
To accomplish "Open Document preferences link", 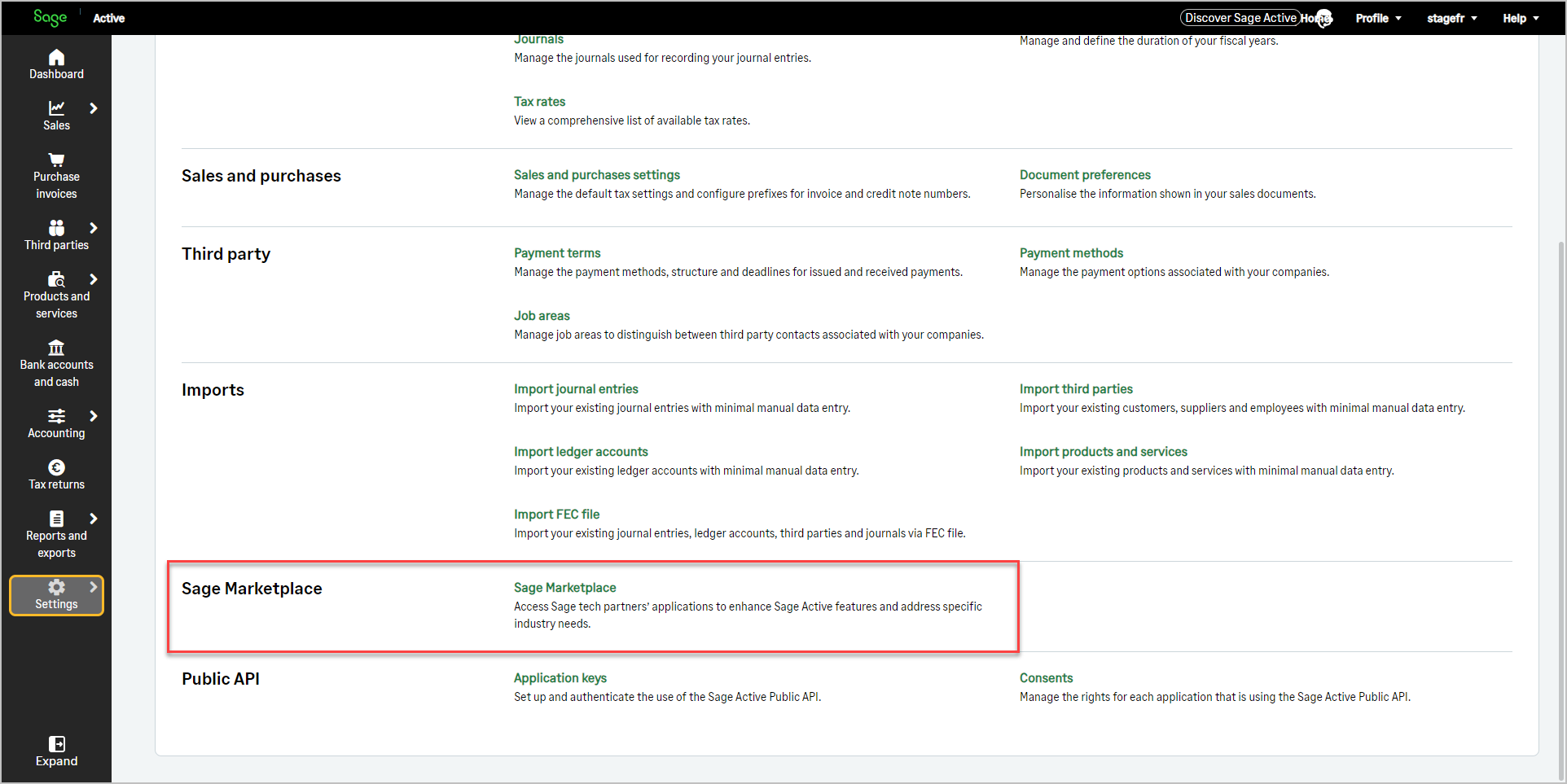I will coord(1085,175).
